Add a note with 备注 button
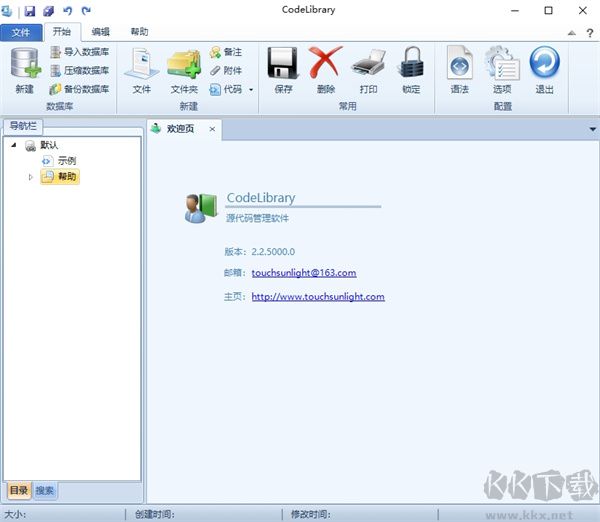 (x=226, y=52)
